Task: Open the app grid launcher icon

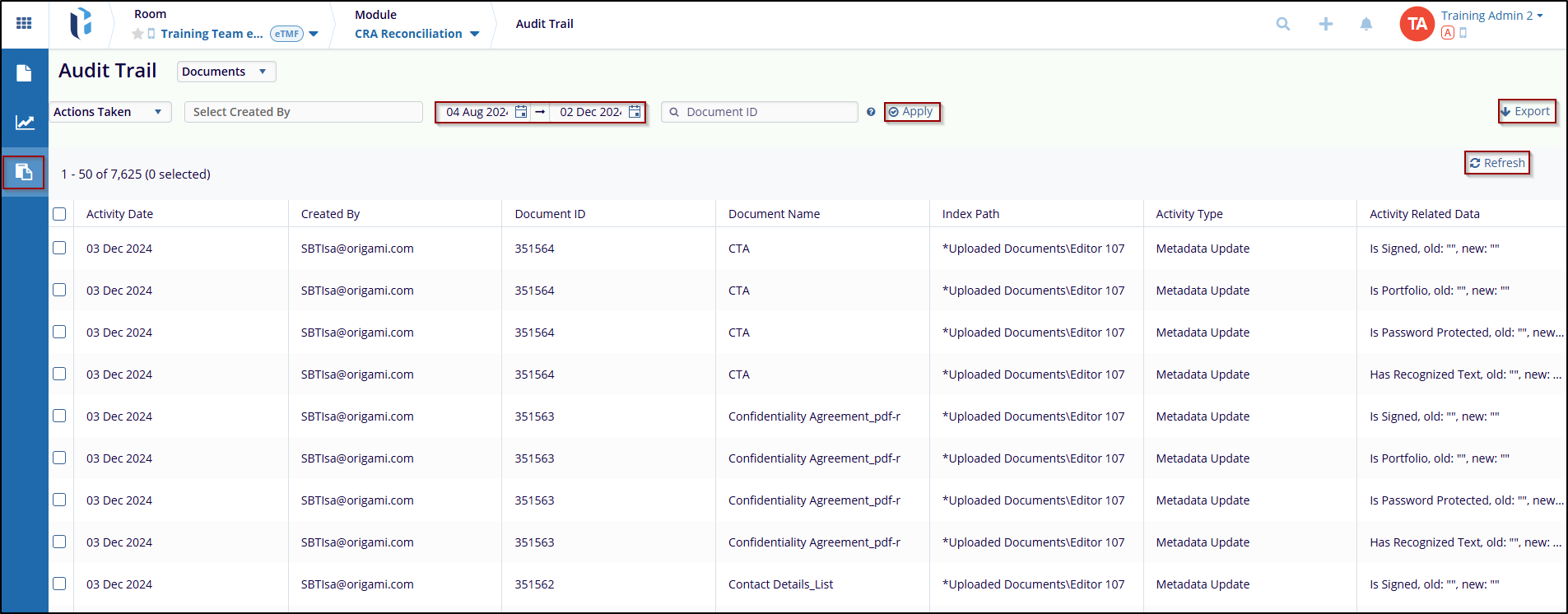Action: coord(24,24)
